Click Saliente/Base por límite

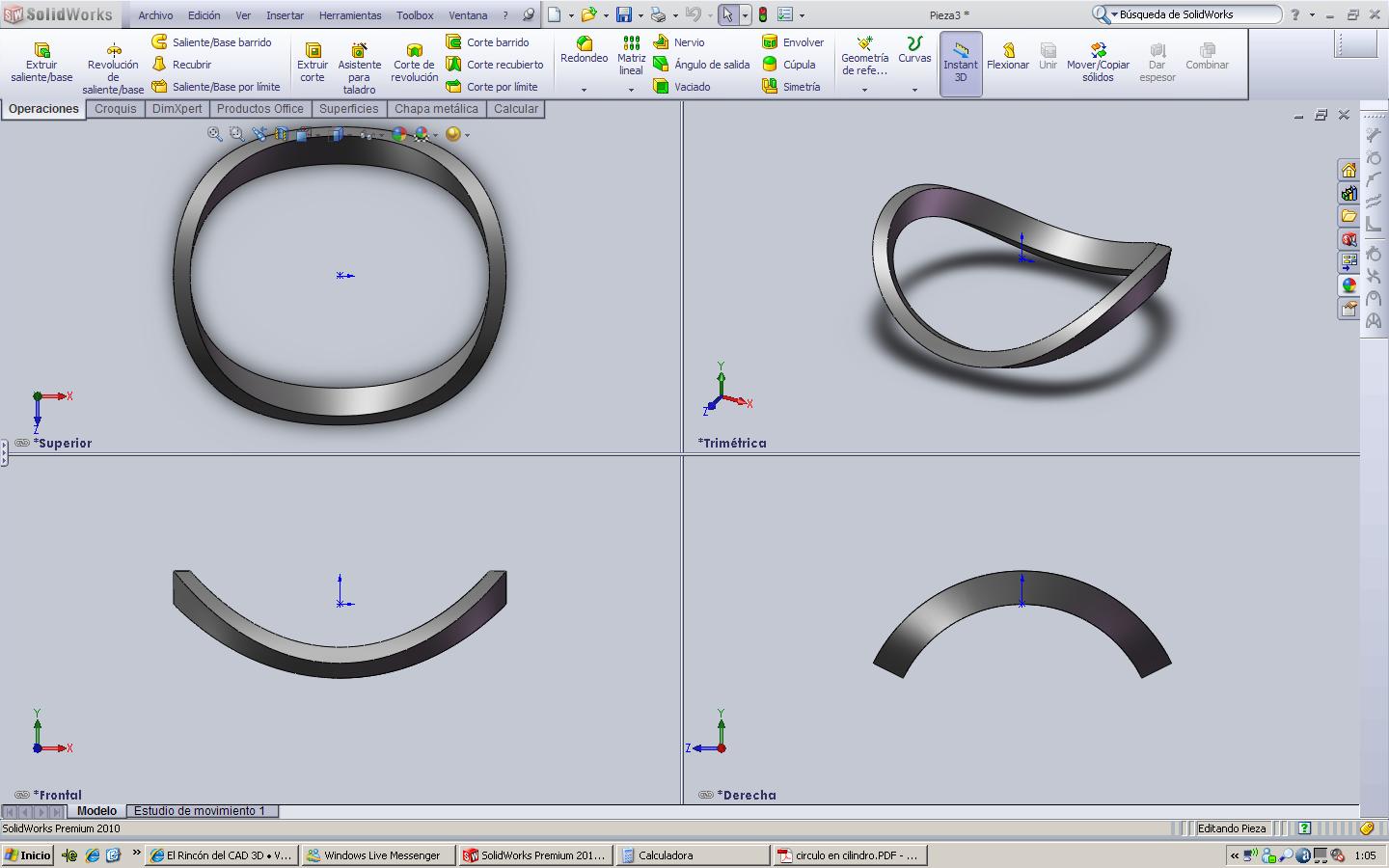click(x=216, y=87)
